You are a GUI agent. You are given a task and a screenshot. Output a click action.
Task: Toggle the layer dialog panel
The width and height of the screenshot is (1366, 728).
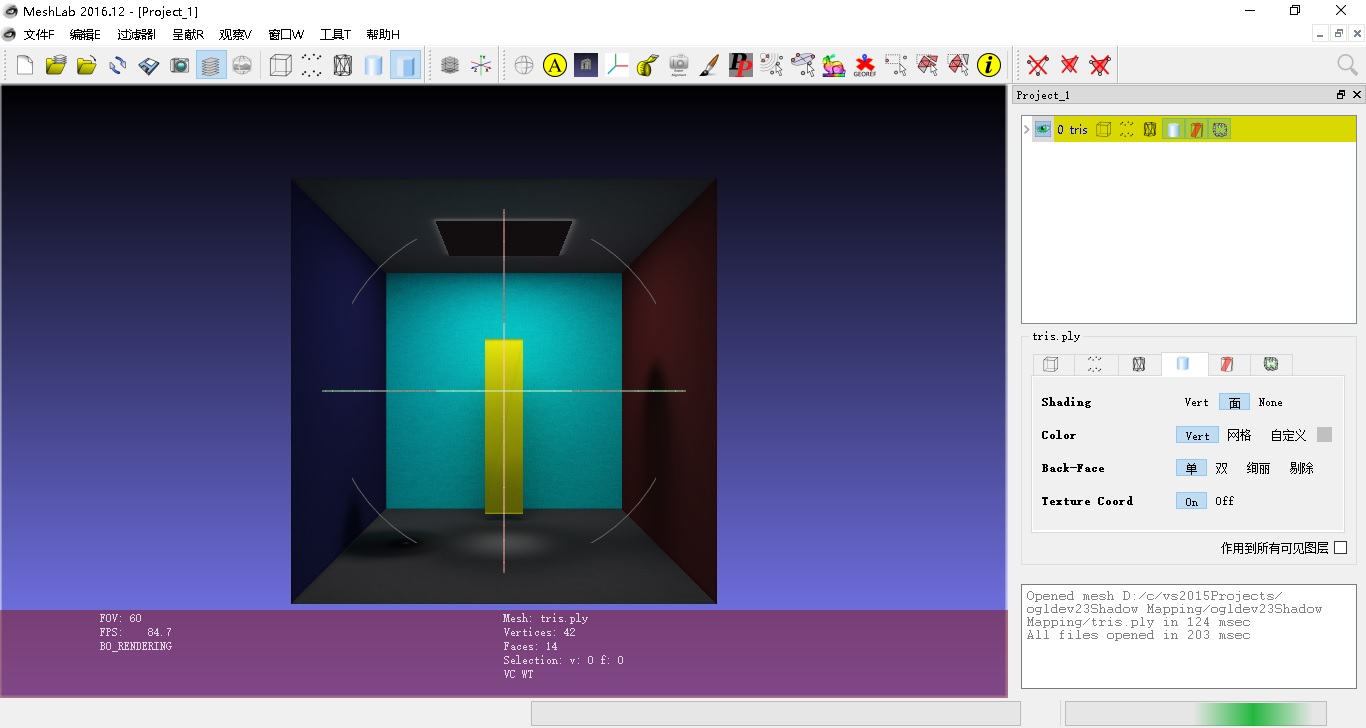tap(211, 66)
